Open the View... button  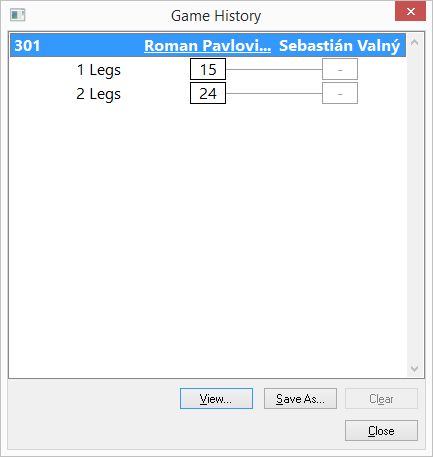click(216, 399)
